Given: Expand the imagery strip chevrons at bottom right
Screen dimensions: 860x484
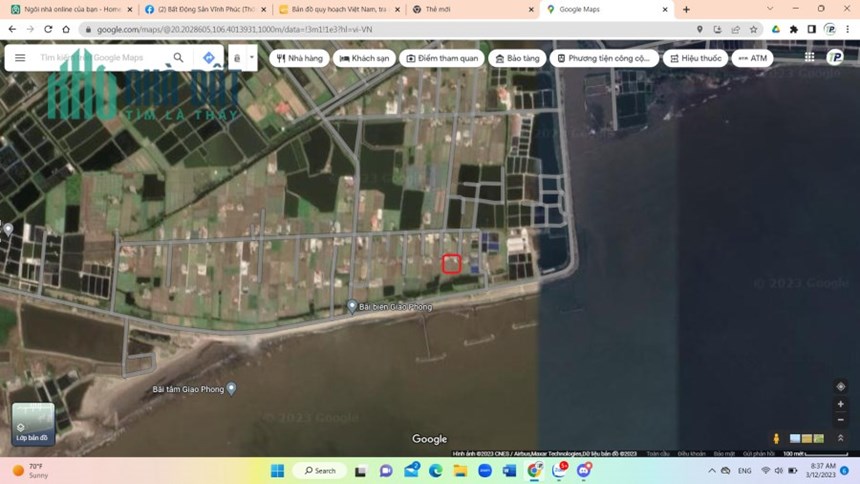Looking at the screenshot, I should pos(840,438).
